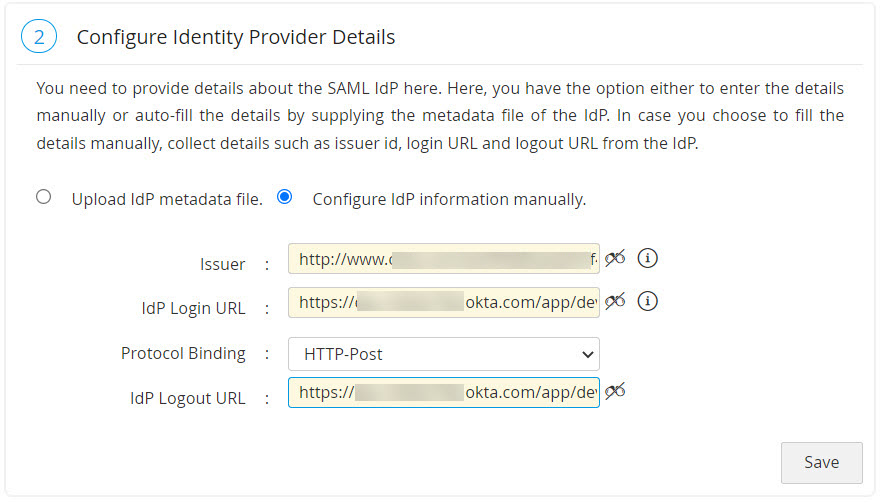Open the Protocol Binding dropdown
This screenshot has width=881, height=503.
coord(443,353)
